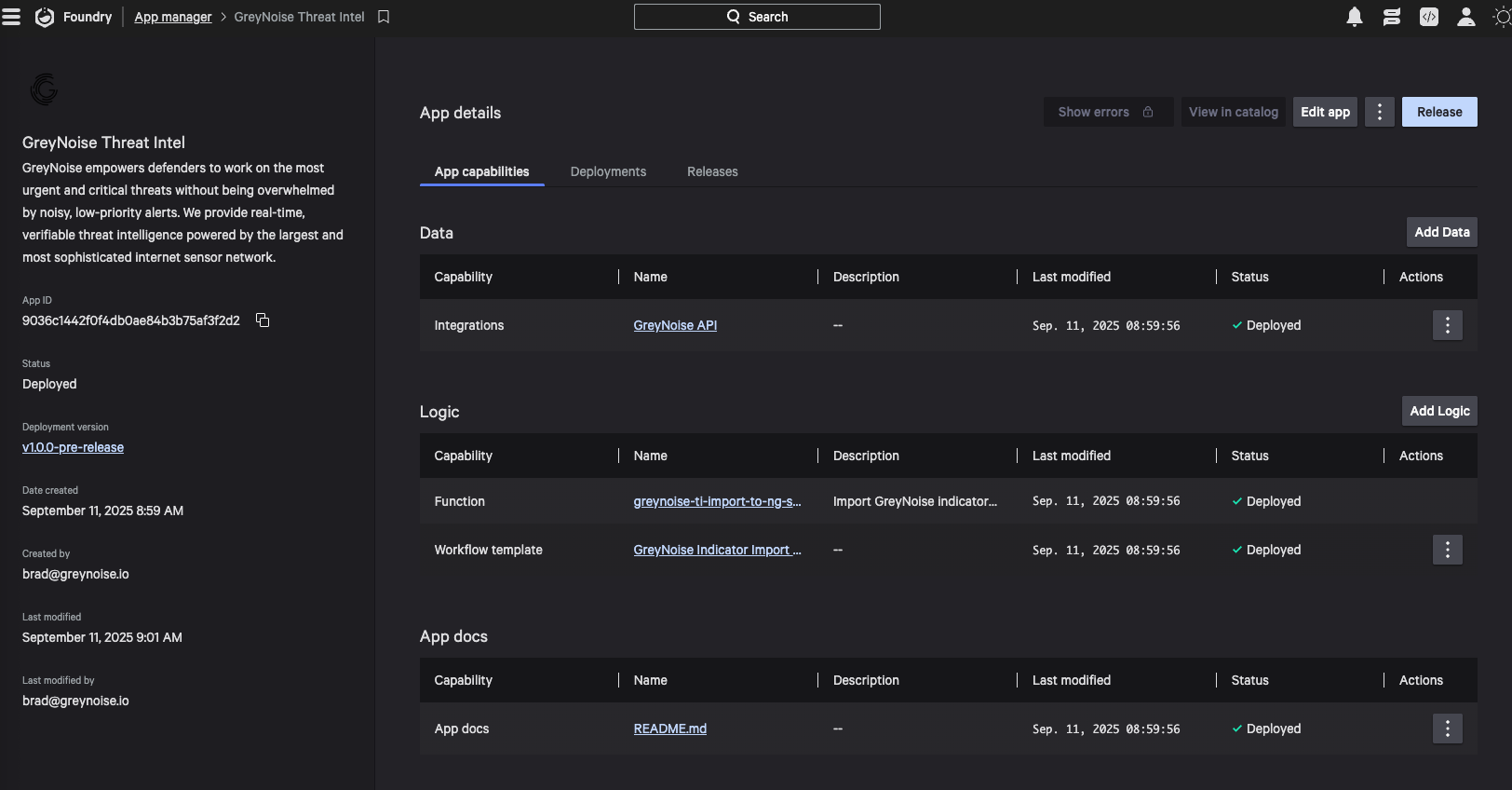Screen dimensions: 1512x790
Task: Open greynoise-ti-import-to-ng-s... function link
Action: pyautogui.click(x=717, y=501)
